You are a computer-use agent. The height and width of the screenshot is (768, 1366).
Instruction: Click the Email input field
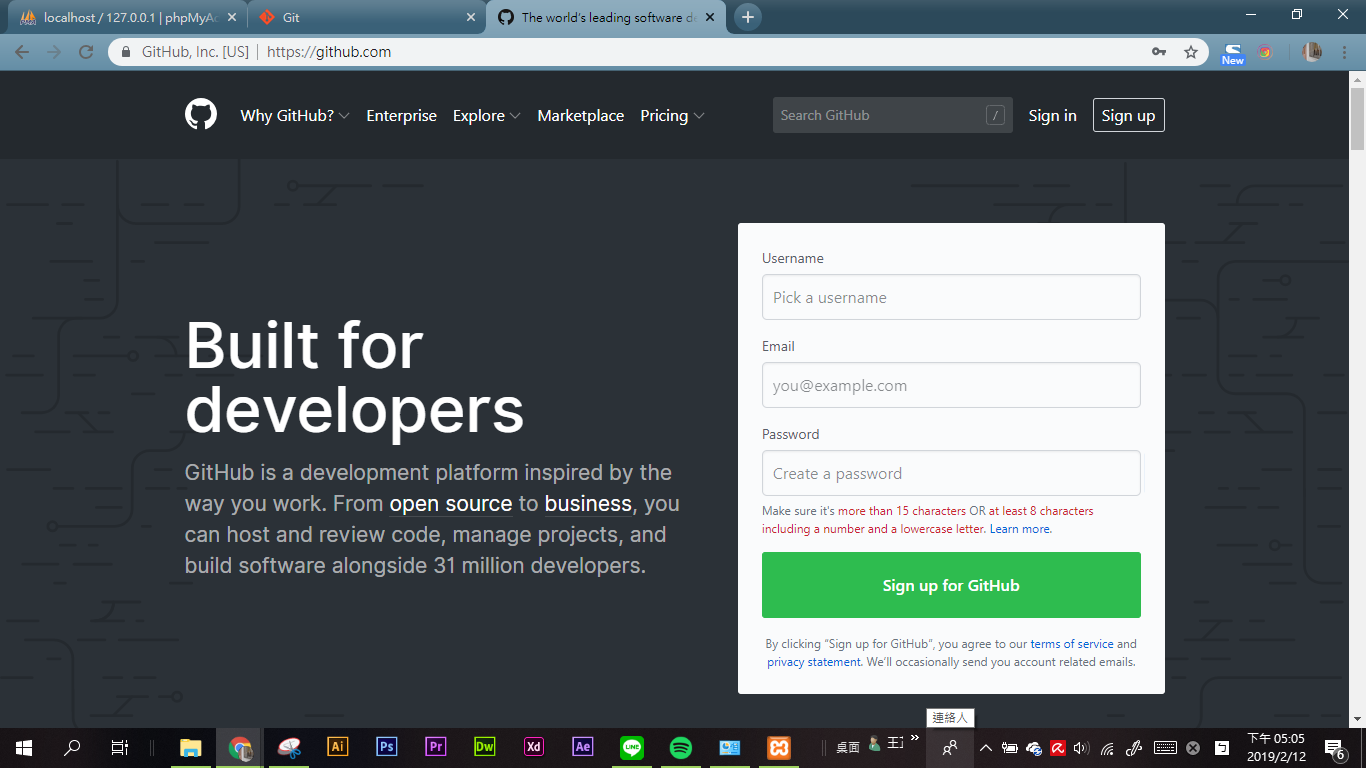[x=951, y=385]
